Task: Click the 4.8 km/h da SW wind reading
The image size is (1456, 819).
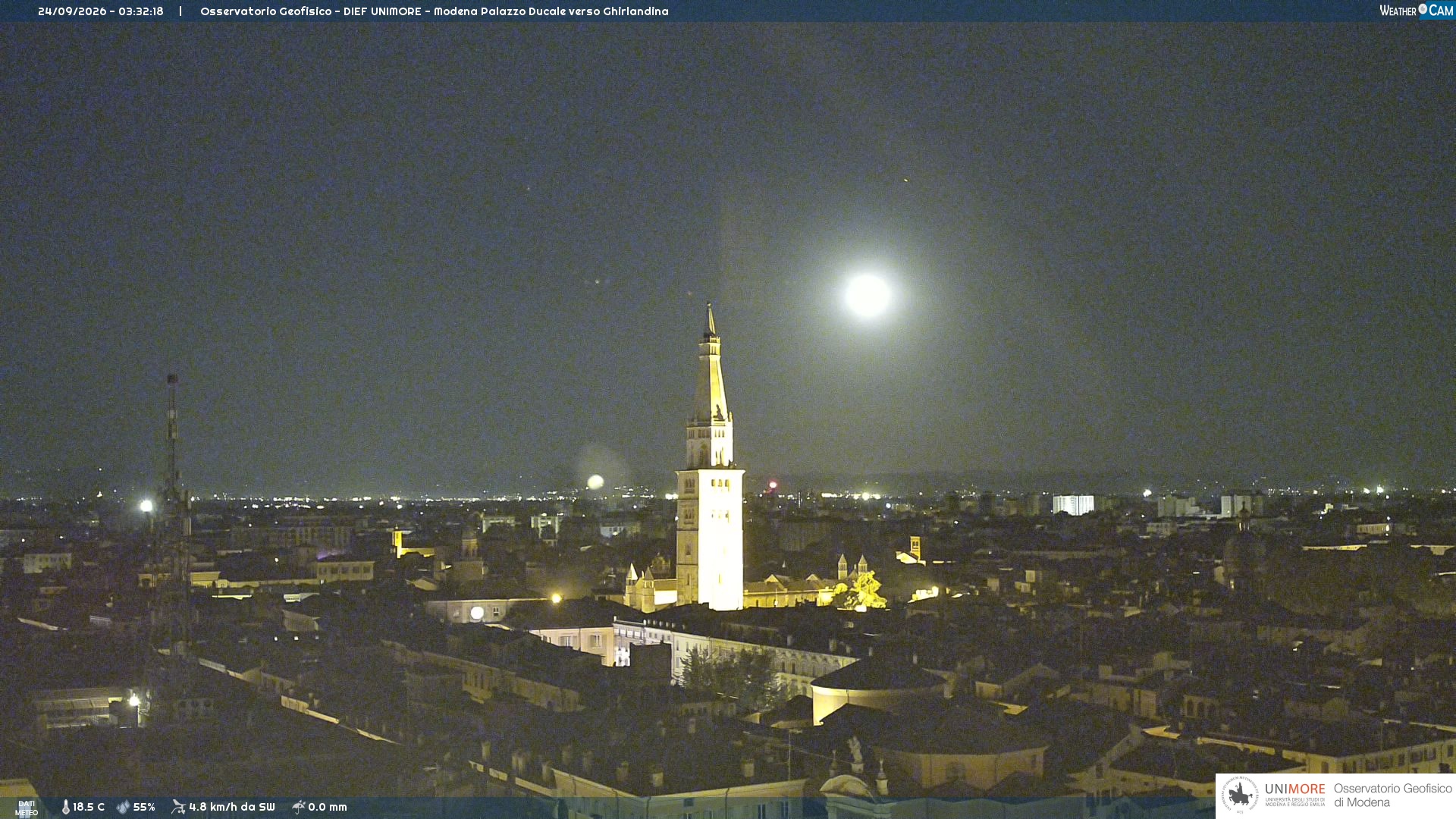Action: tap(232, 807)
